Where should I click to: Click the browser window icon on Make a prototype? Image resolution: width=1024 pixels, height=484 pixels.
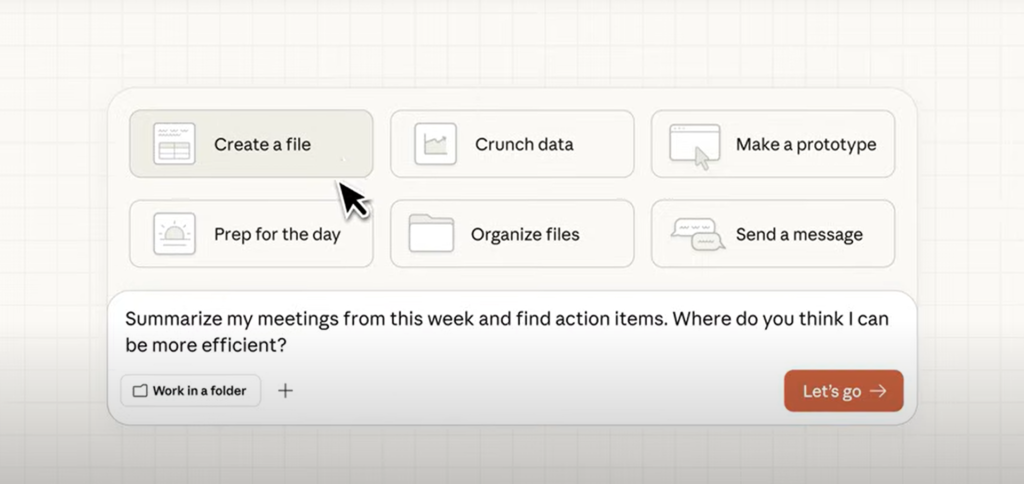695,145
